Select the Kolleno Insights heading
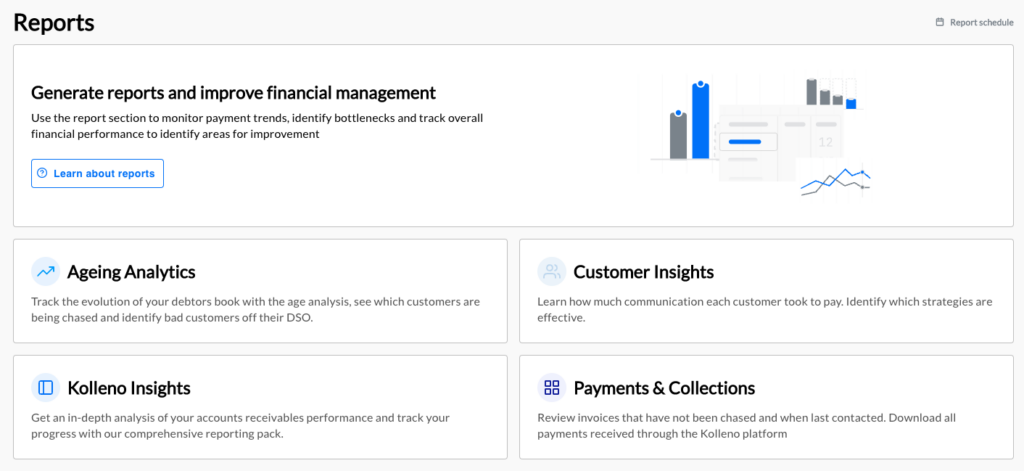 (129, 388)
